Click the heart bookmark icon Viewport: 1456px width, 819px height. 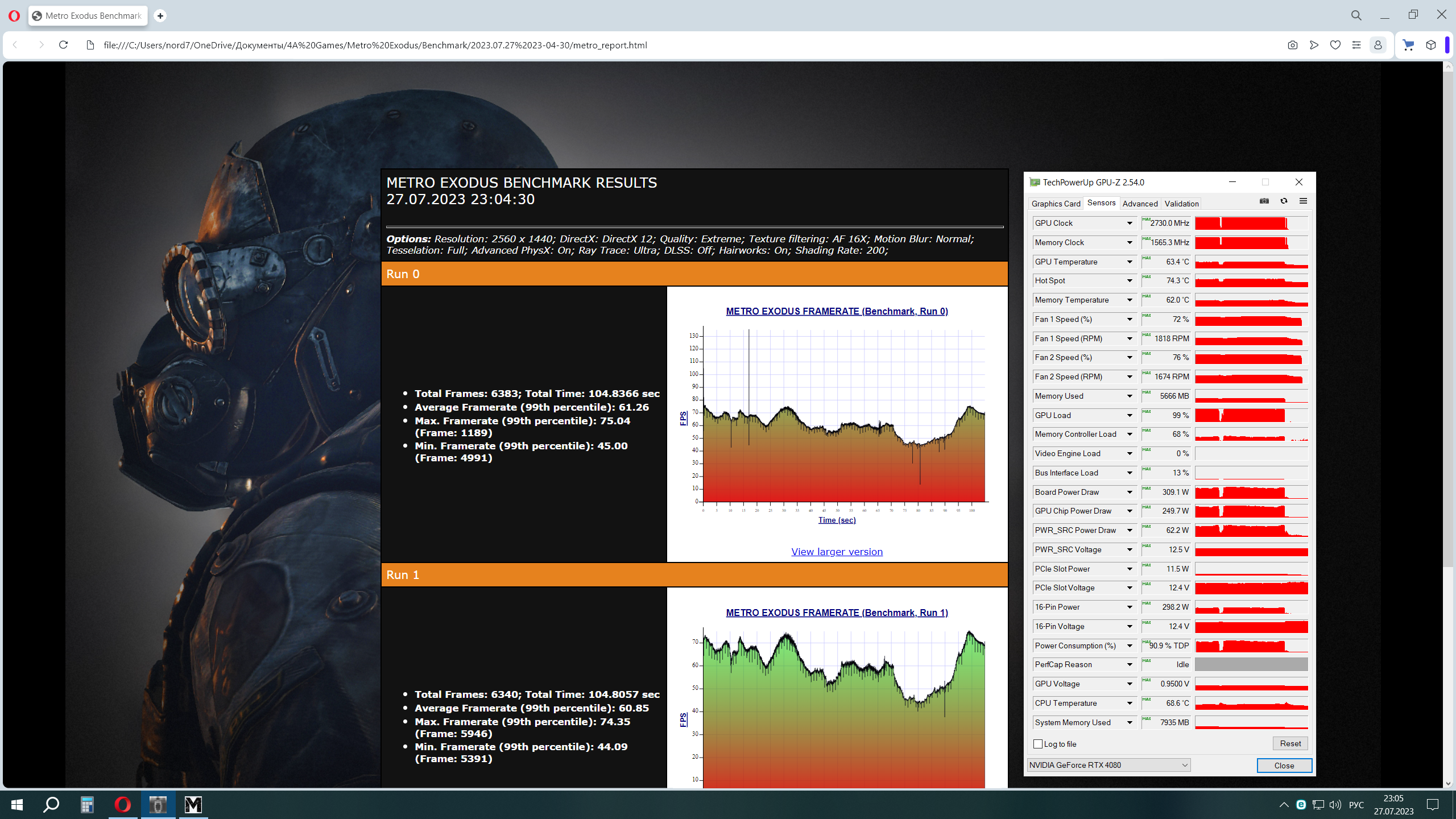(x=1335, y=45)
